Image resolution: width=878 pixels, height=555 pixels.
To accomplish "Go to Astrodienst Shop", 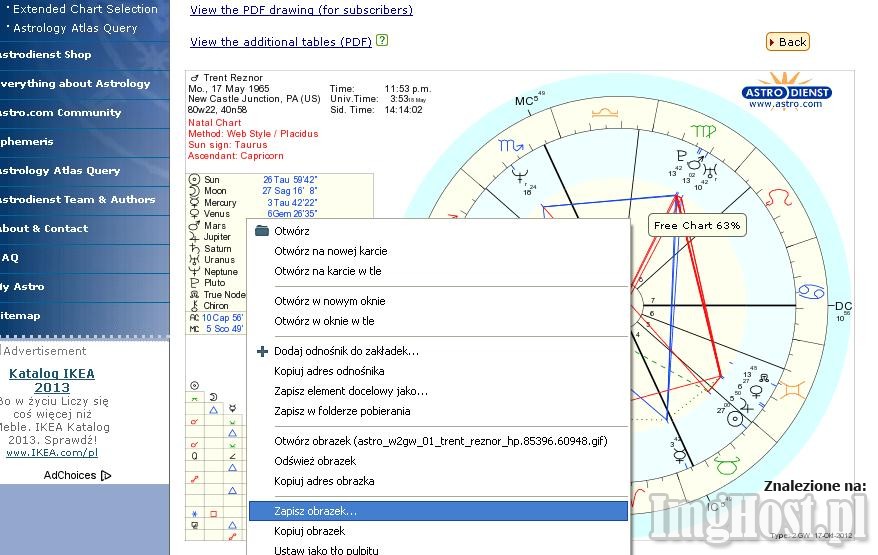I will (x=45, y=55).
